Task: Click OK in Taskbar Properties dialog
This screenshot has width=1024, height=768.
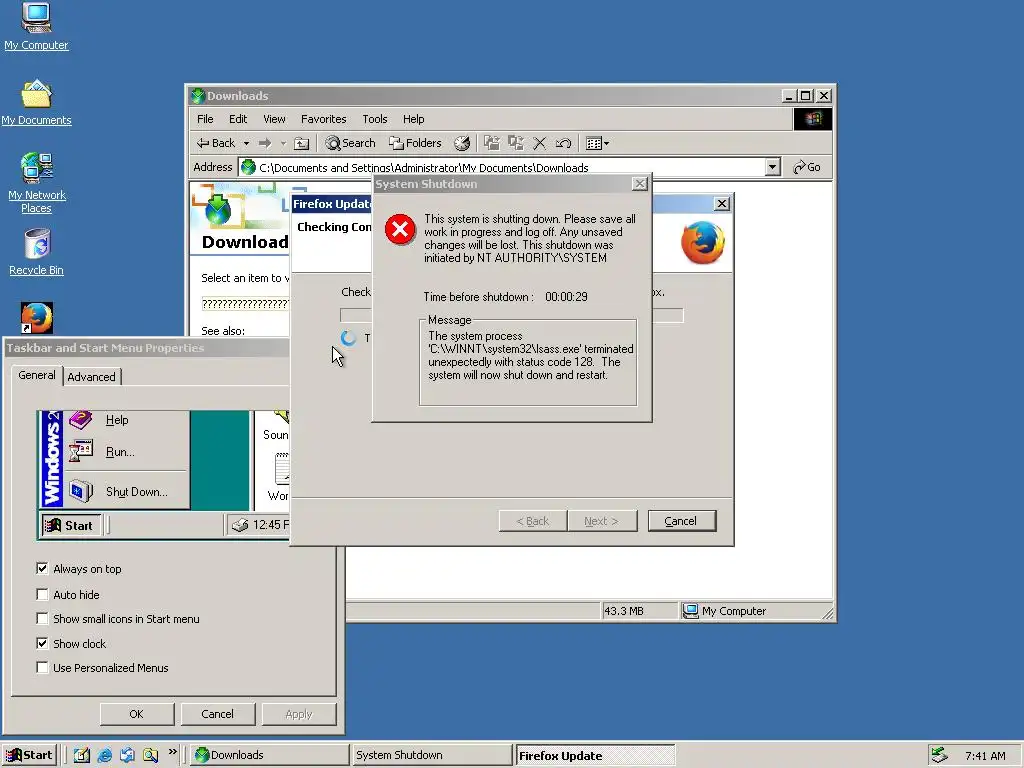Action: click(x=136, y=714)
